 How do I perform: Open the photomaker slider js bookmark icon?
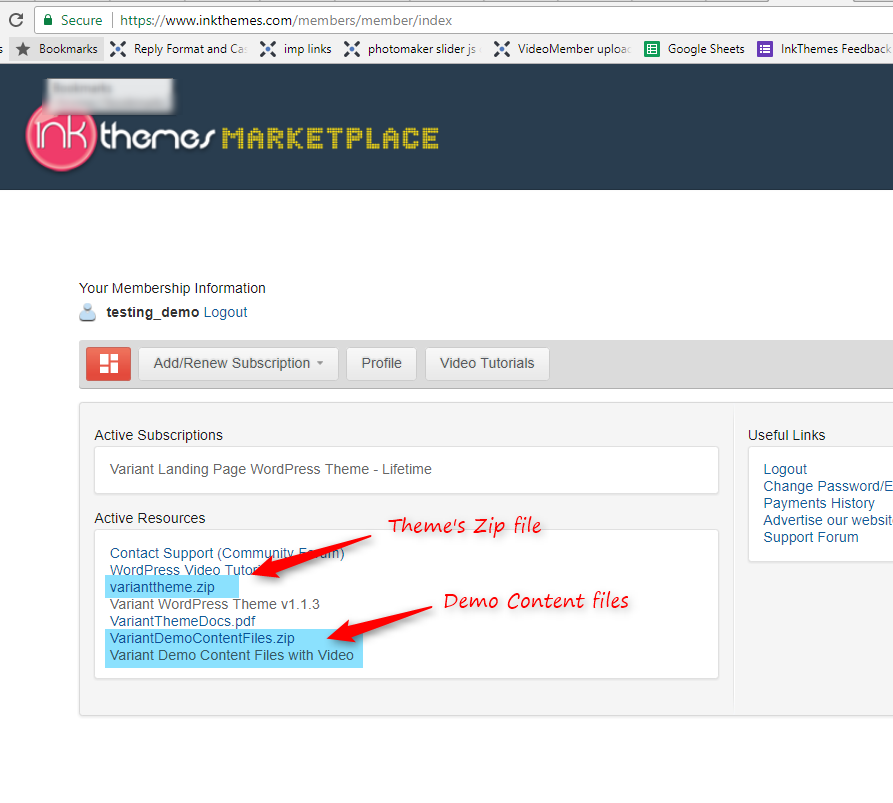point(352,49)
